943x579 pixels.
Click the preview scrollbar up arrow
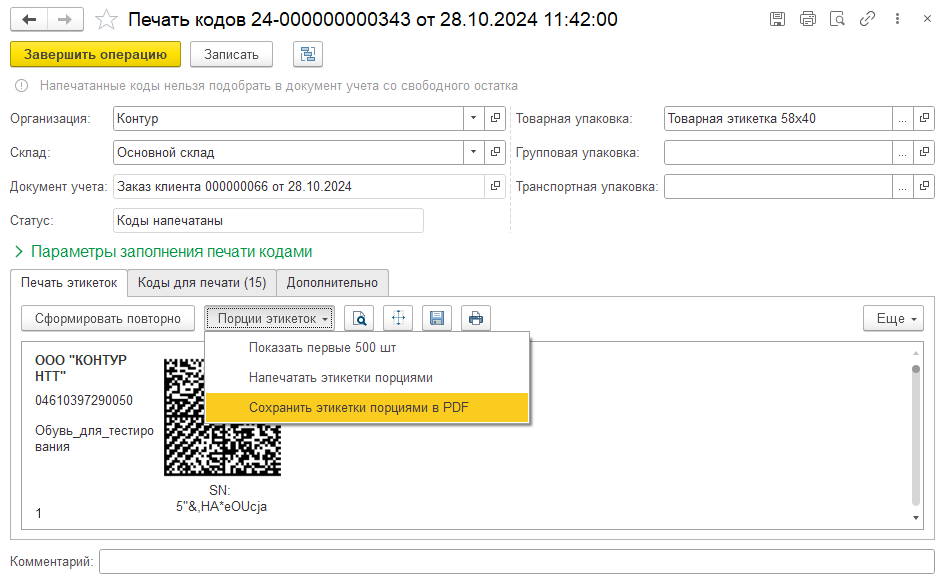point(916,353)
